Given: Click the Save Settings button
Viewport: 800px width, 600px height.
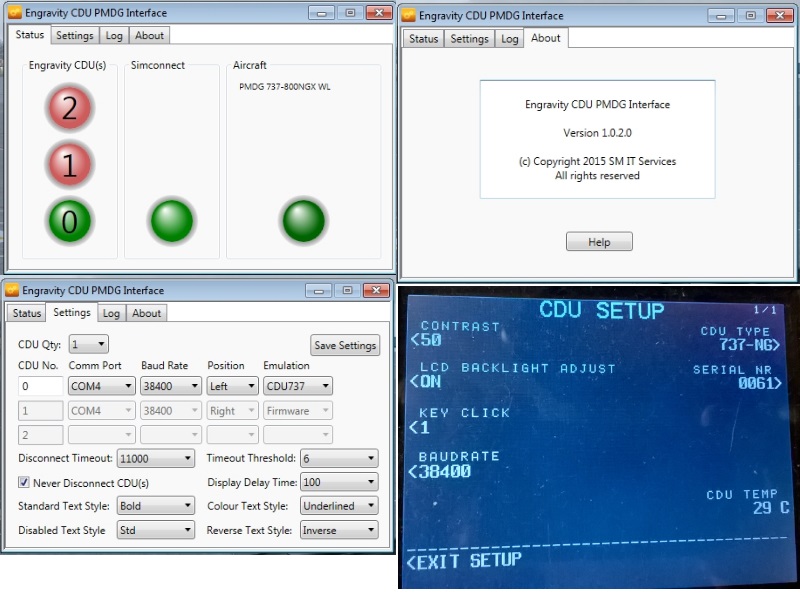Looking at the screenshot, I should pyautogui.click(x=345, y=345).
